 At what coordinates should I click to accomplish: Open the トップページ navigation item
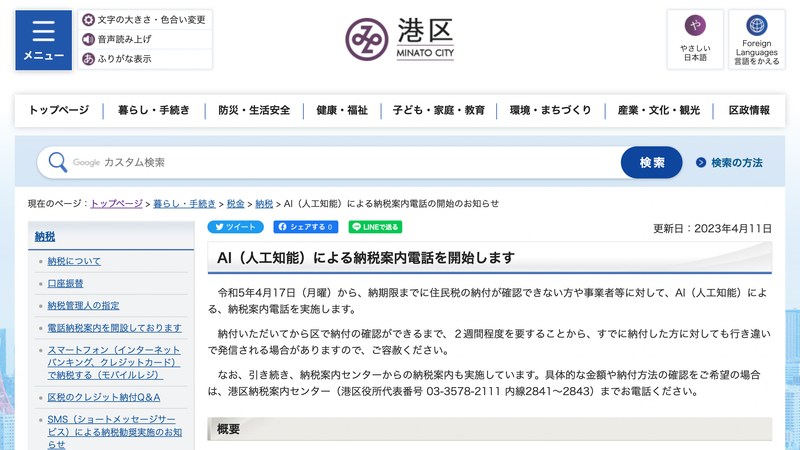pyautogui.click(x=59, y=110)
